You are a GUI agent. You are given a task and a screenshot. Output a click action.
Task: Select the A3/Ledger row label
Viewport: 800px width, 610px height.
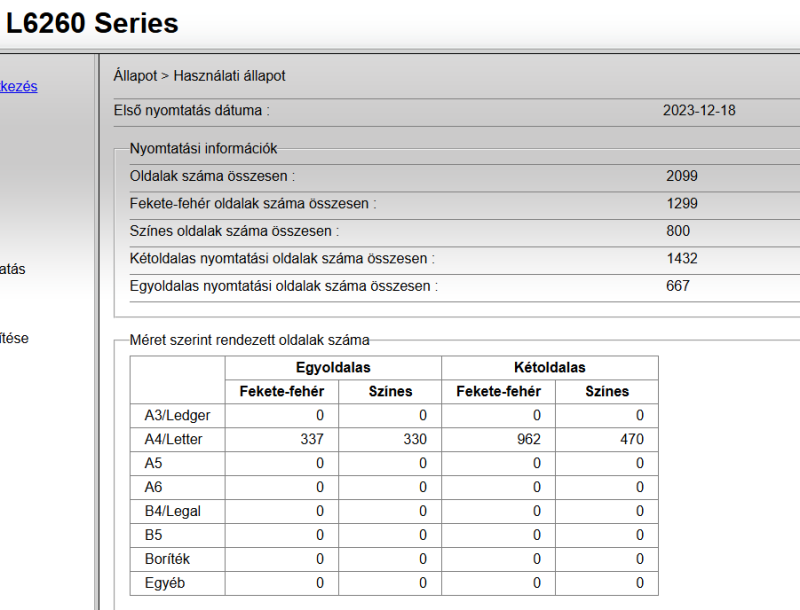(171, 415)
